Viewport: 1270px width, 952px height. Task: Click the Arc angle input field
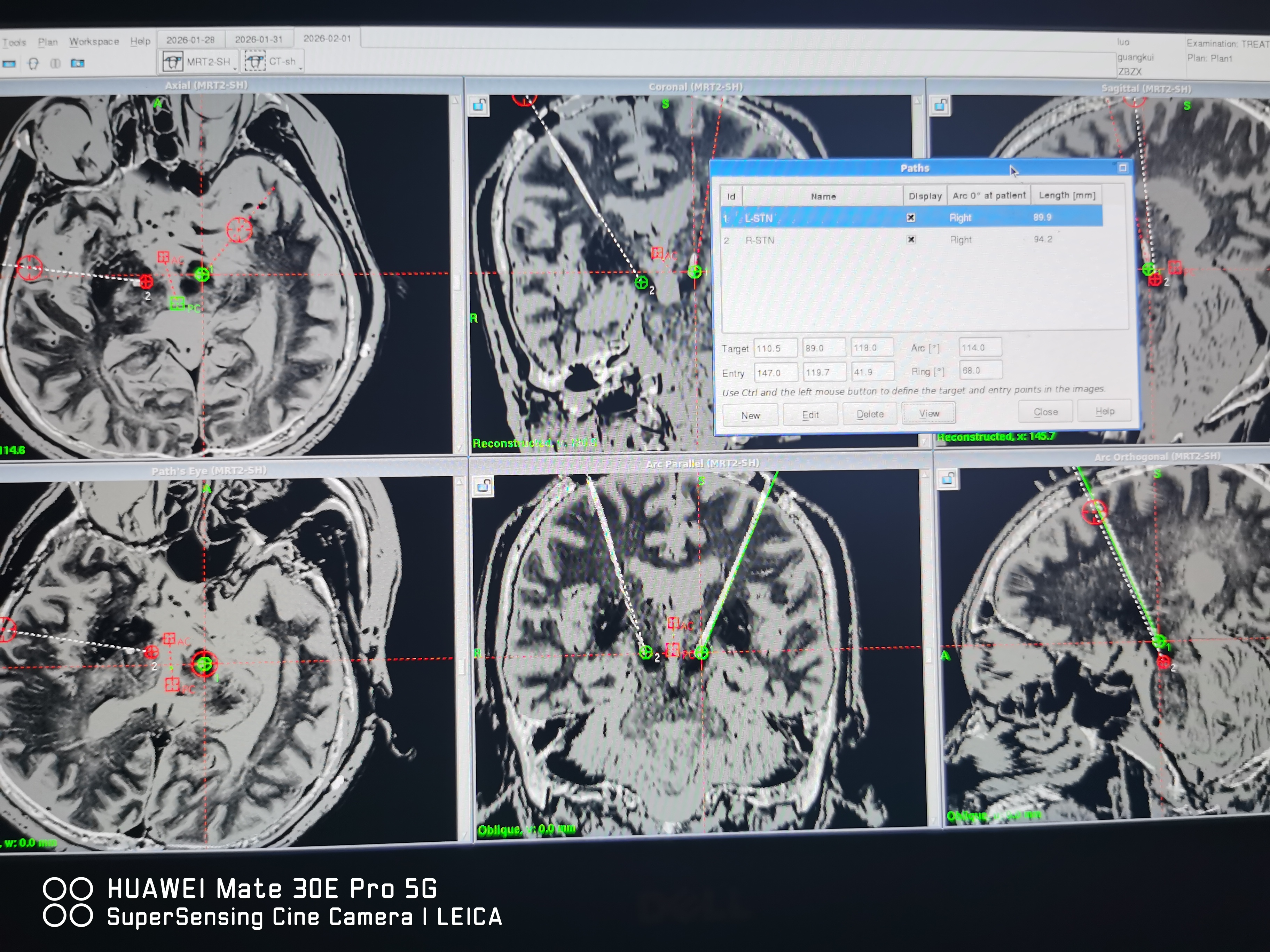pyautogui.click(x=980, y=347)
